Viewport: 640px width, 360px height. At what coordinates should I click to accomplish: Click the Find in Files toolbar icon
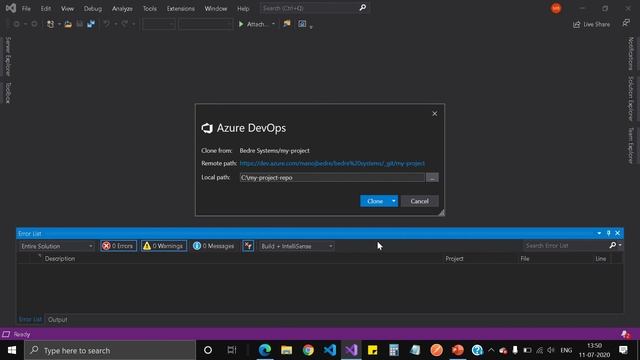click(x=287, y=24)
